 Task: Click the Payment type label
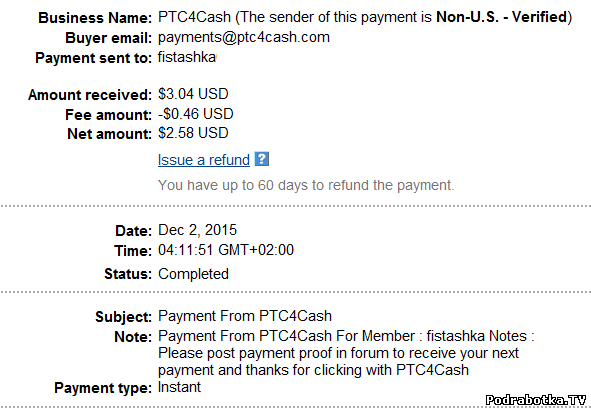coord(103,388)
